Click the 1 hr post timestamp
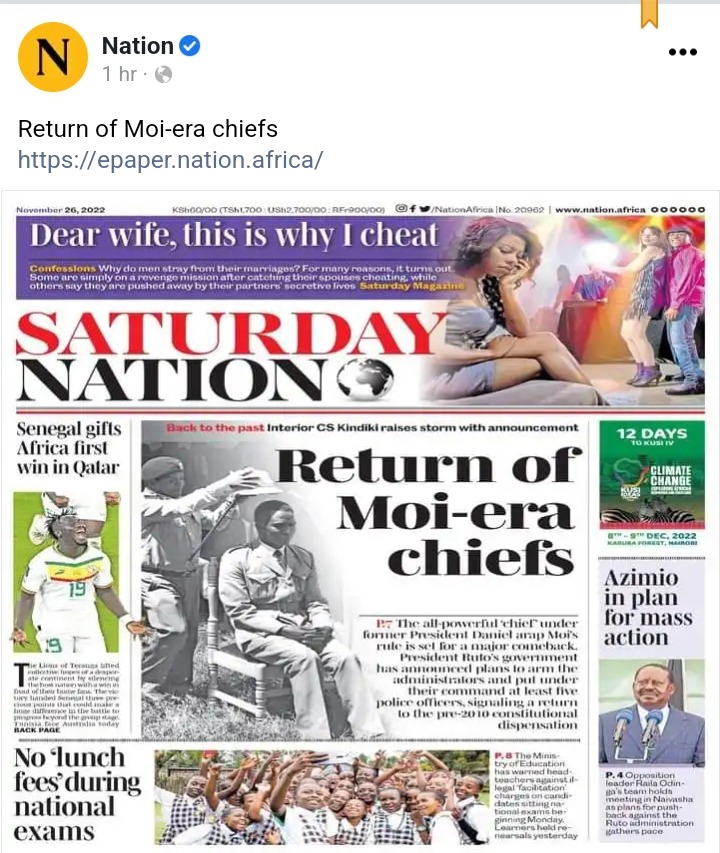 pos(119,74)
